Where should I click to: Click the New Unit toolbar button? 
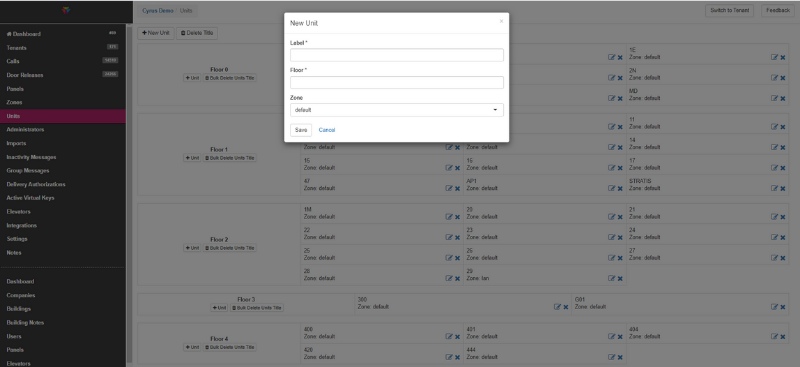click(156, 33)
